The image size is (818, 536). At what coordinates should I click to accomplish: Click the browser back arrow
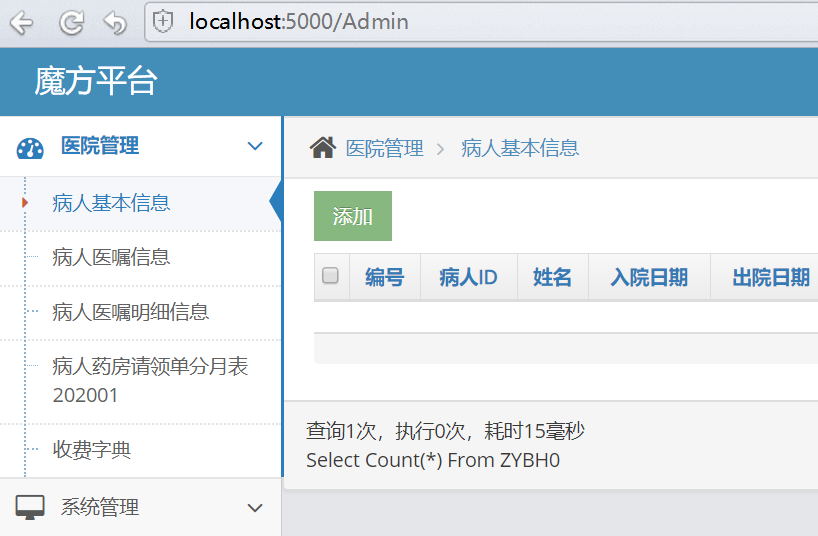click(21, 23)
